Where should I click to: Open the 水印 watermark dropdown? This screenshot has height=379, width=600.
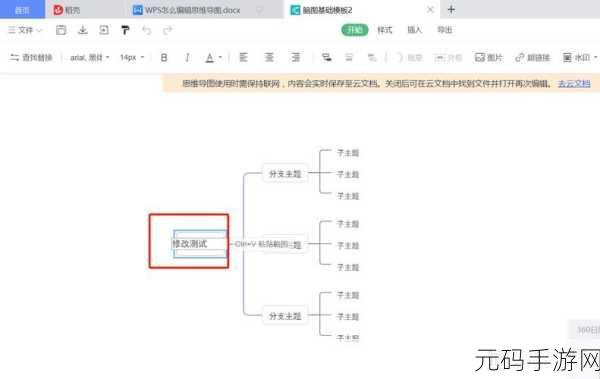coord(580,57)
